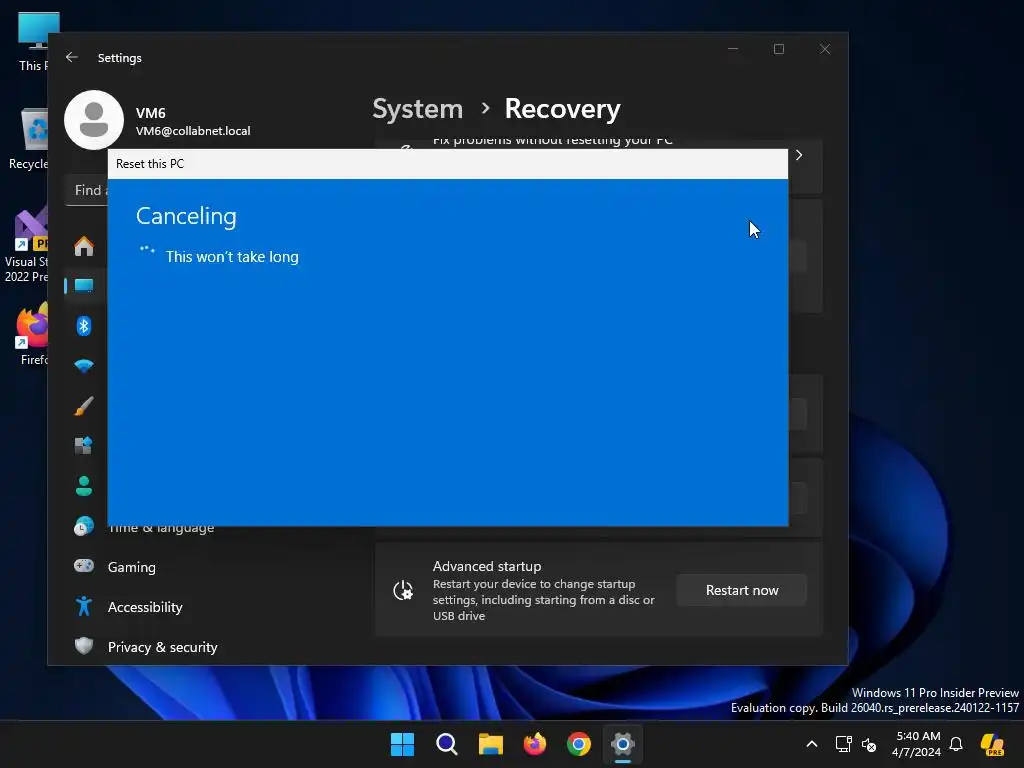Maximize the Settings window
1024x768 pixels.
[x=778, y=49]
